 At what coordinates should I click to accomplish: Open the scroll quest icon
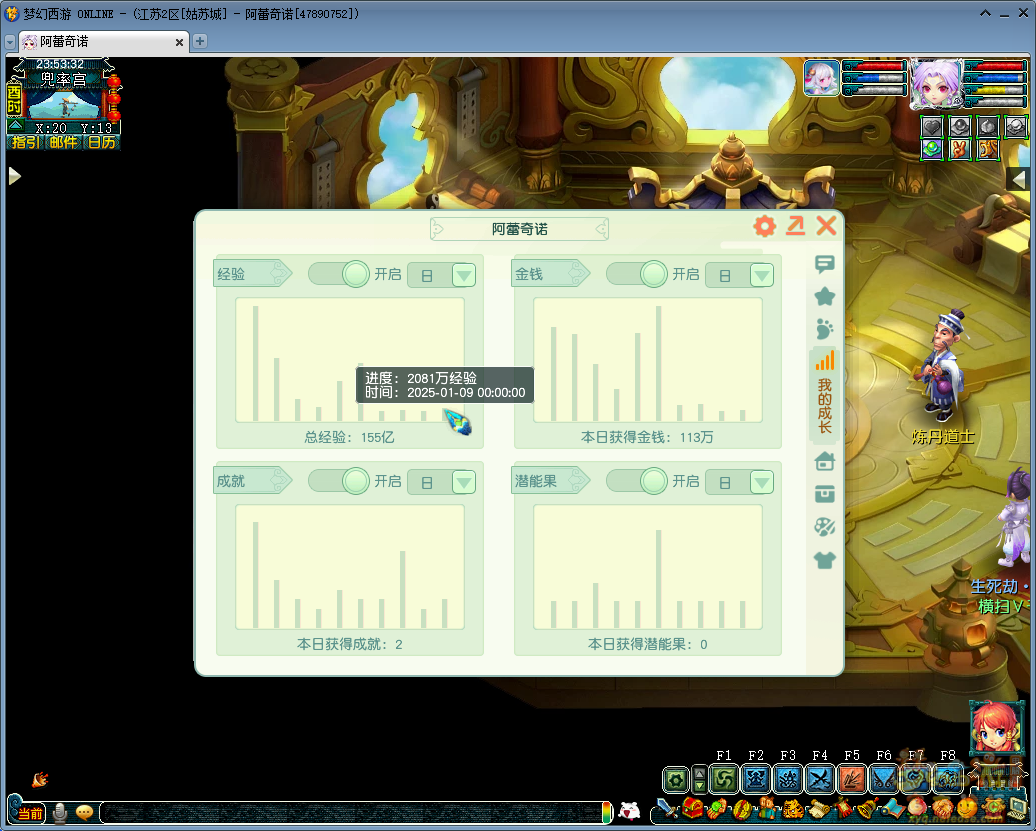(x=819, y=809)
